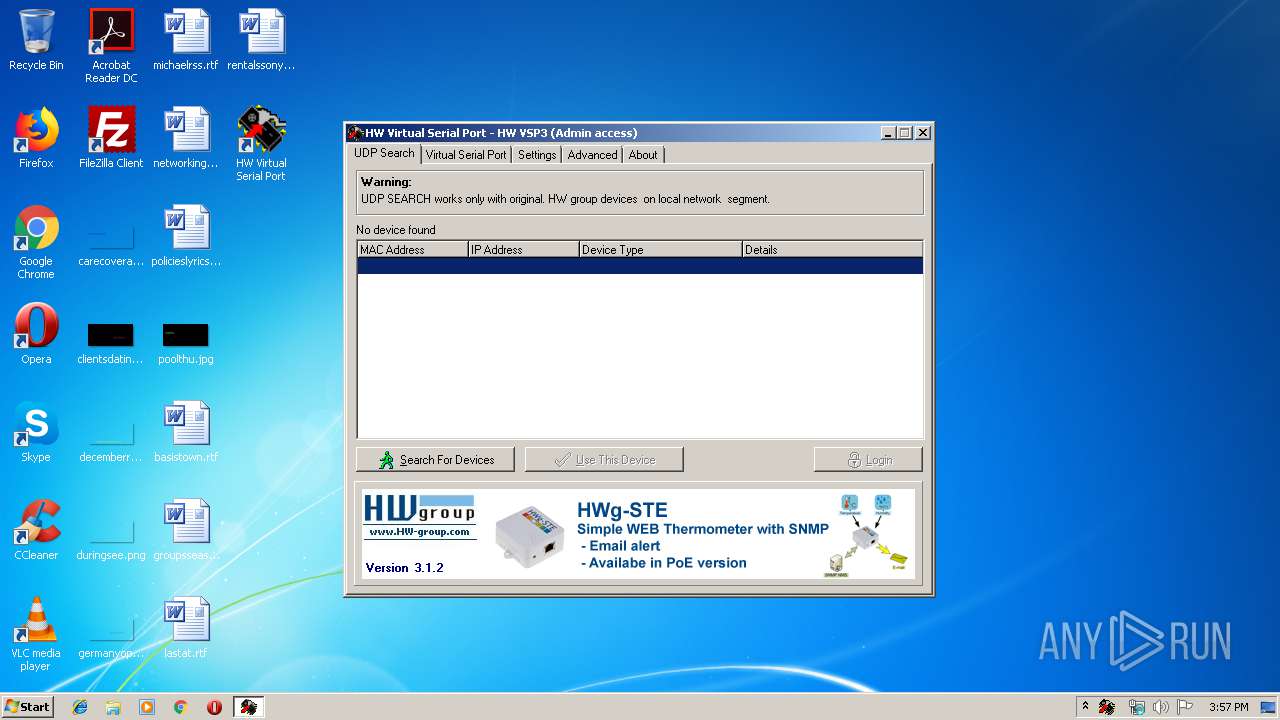Open Opera from the taskbar
Screen dimensions: 1280x720
(x=214, y=707)
